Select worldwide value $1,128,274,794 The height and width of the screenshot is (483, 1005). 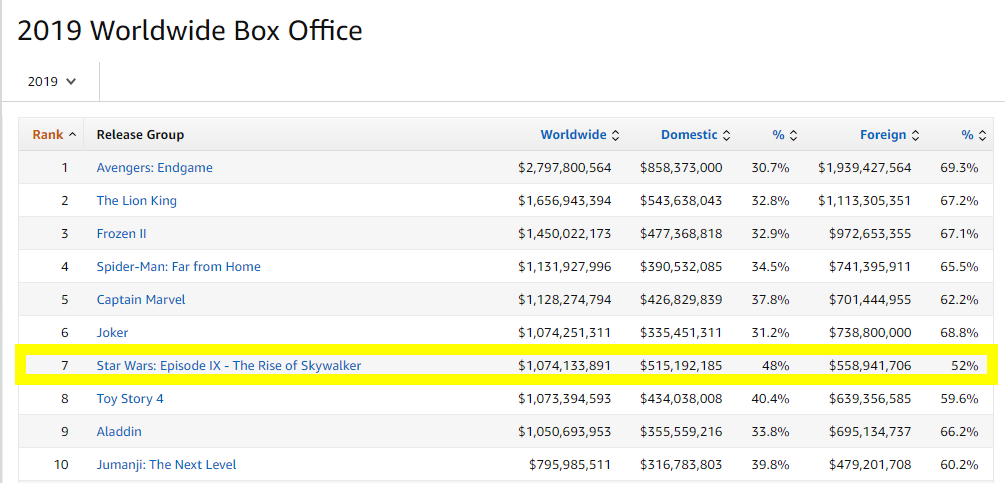click(x=565, y=300)
